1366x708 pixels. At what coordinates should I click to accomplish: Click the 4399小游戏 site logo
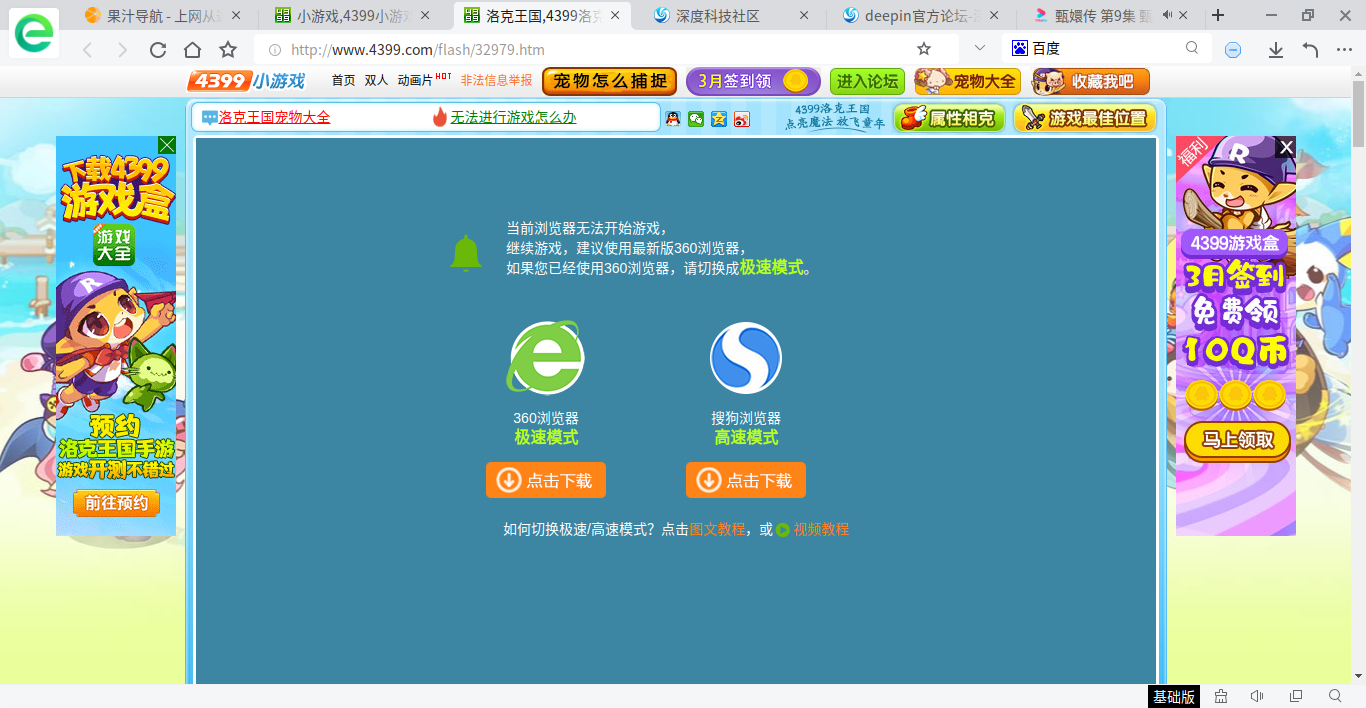coord(246,81)
